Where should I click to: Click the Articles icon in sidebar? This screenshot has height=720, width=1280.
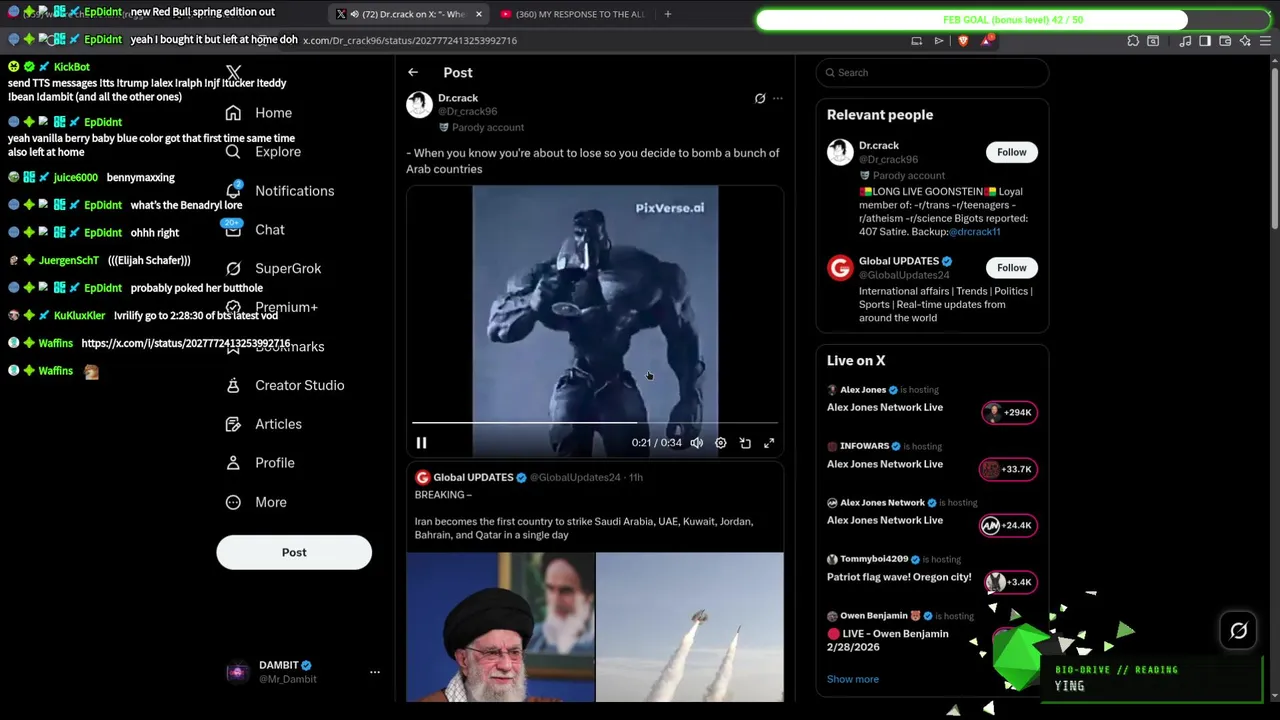233,424
